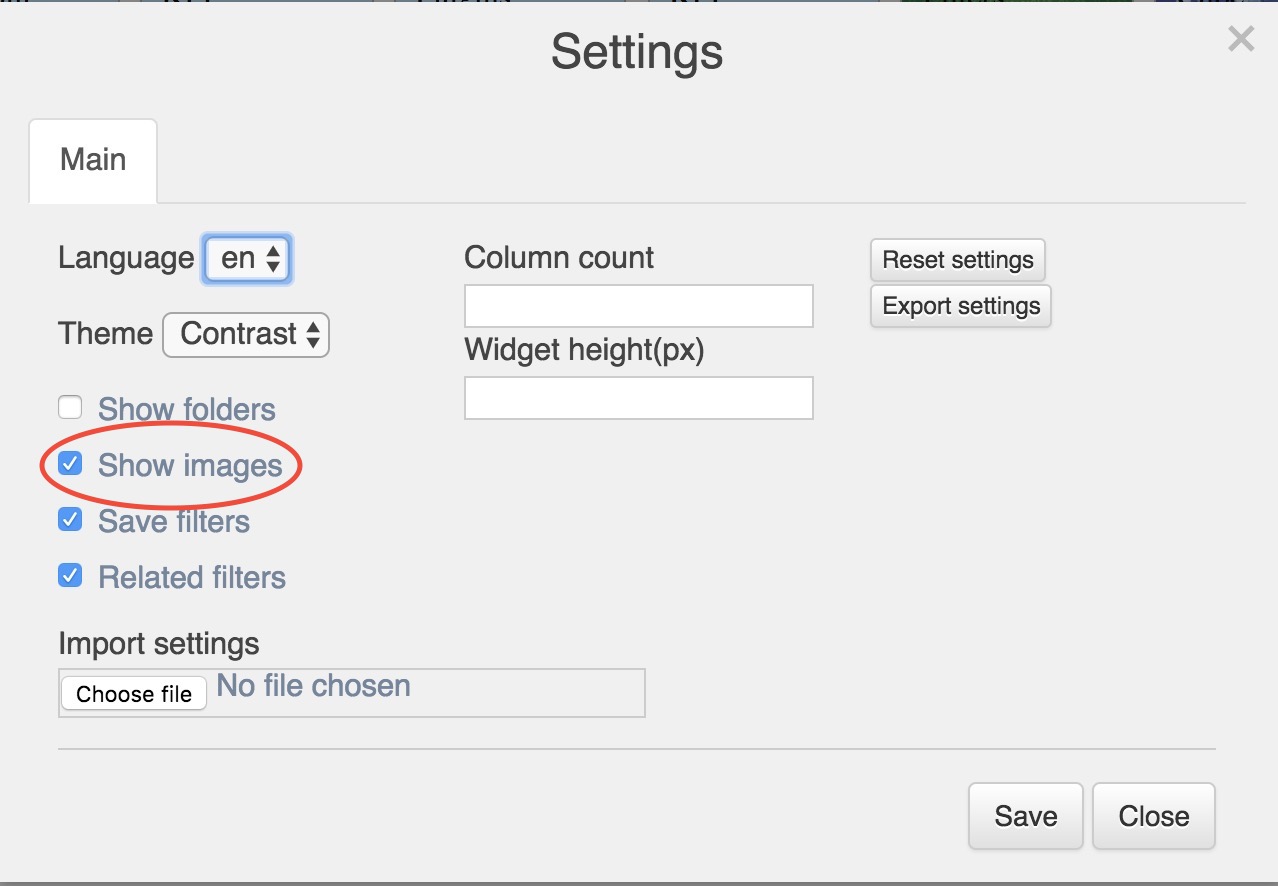1278x886 pixels.
Task: Open the Language dropdown
Action: point(248,259)
